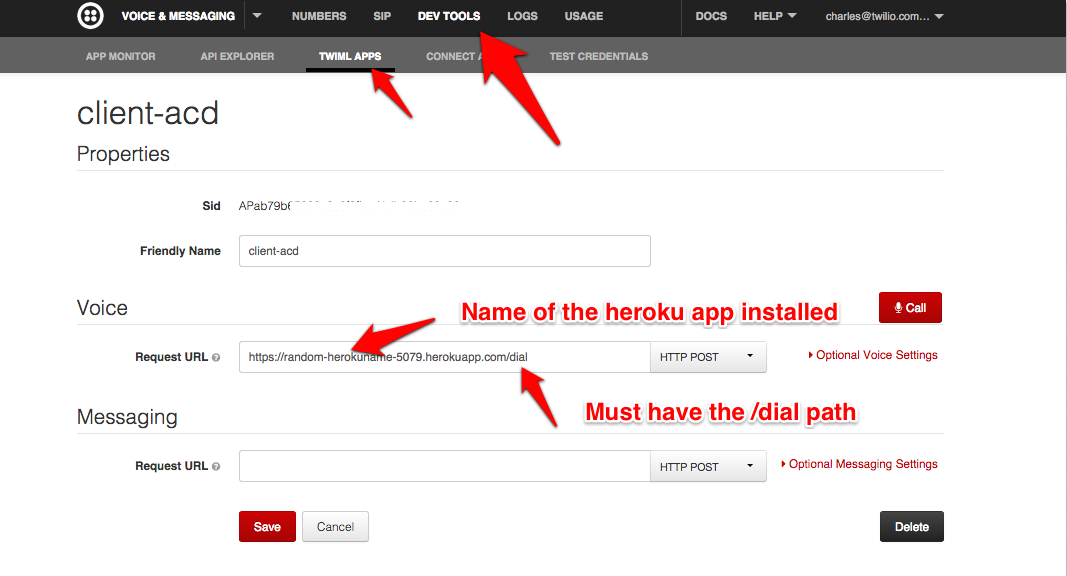
Task: Go to the Numbers menu
Action: (x=319, y=16)
